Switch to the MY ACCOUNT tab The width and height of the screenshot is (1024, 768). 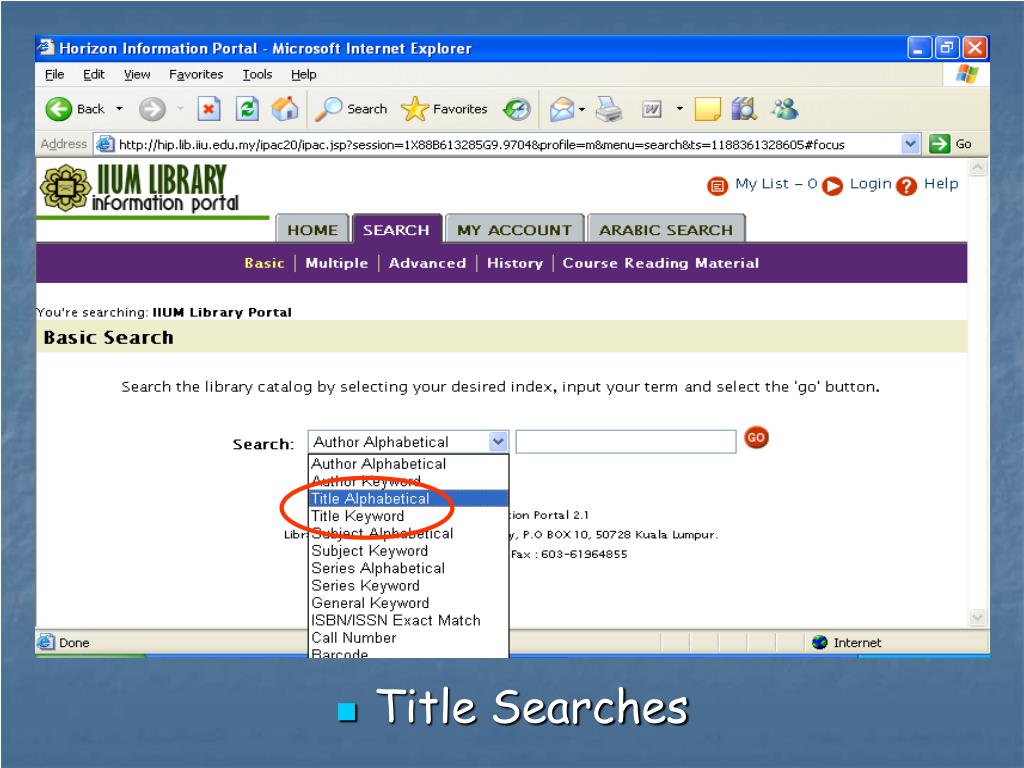515,229
